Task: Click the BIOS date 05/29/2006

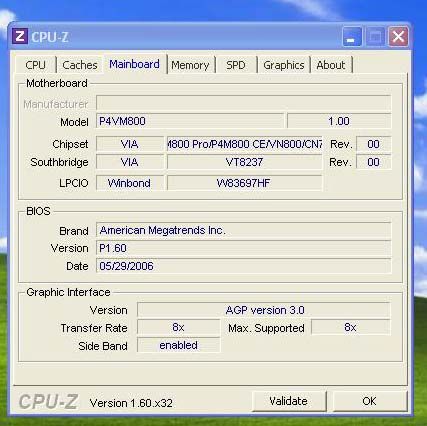Action: tap(243, 266)
